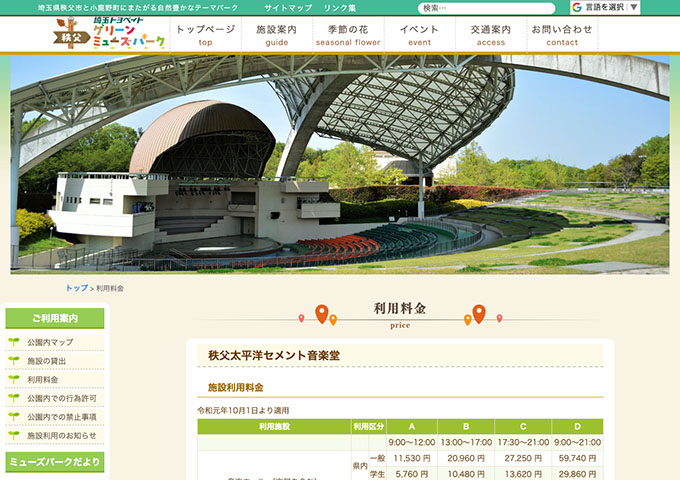
Task: Open 施設案内 guide menu item
Action: pyautogui.click(x=276, y=35)
